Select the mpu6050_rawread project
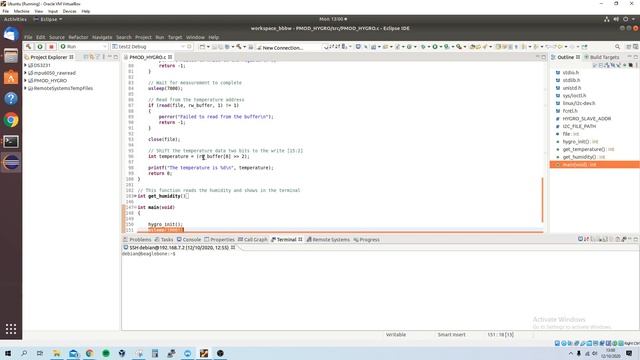The image size is (640, 360). 55,73
